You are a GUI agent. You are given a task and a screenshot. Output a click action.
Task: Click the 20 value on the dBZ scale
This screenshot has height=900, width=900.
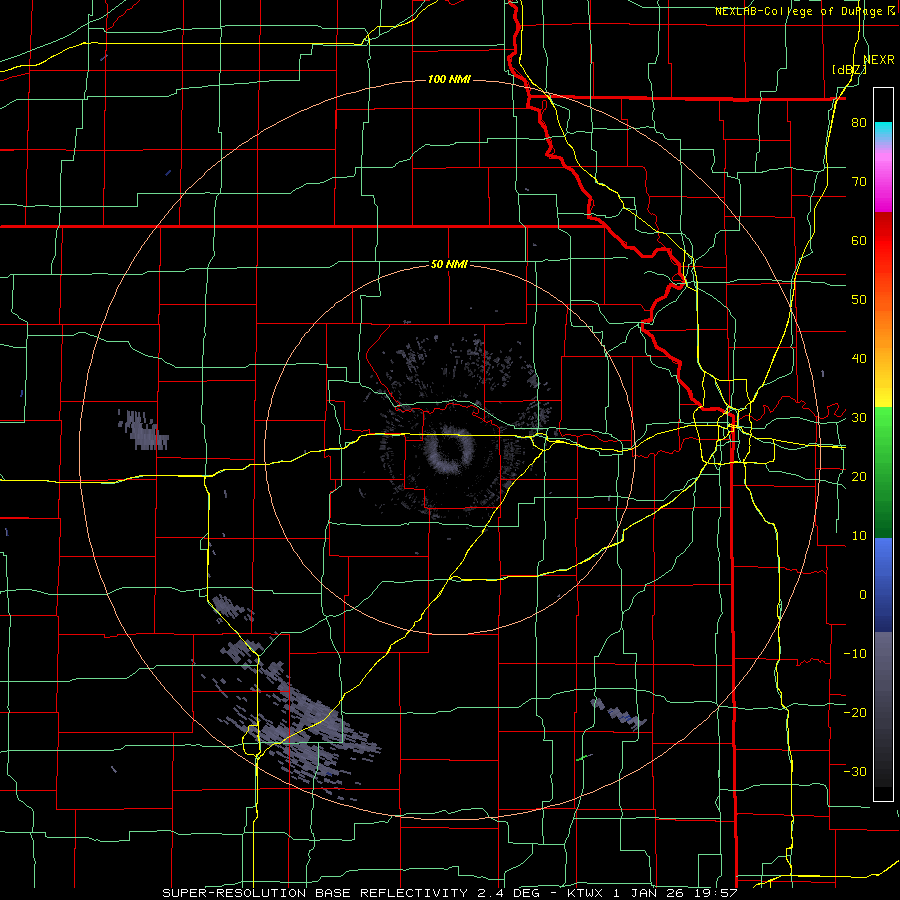click(859, 476)
